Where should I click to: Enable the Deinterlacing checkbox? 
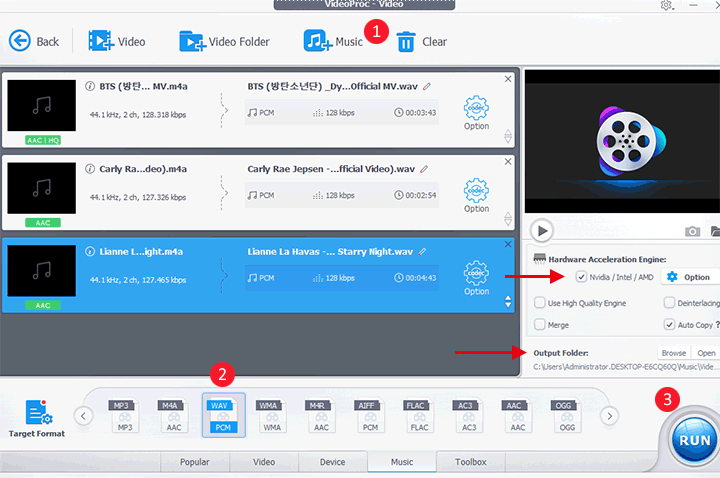[669, 303]
